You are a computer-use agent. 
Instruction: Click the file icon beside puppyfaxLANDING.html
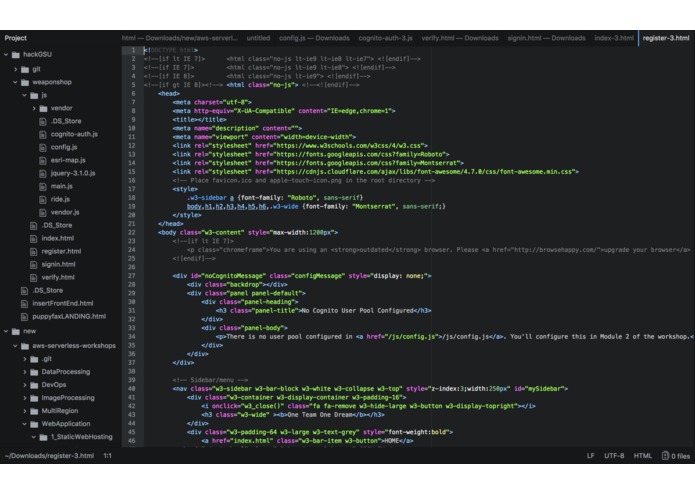[x=24, y=317]
